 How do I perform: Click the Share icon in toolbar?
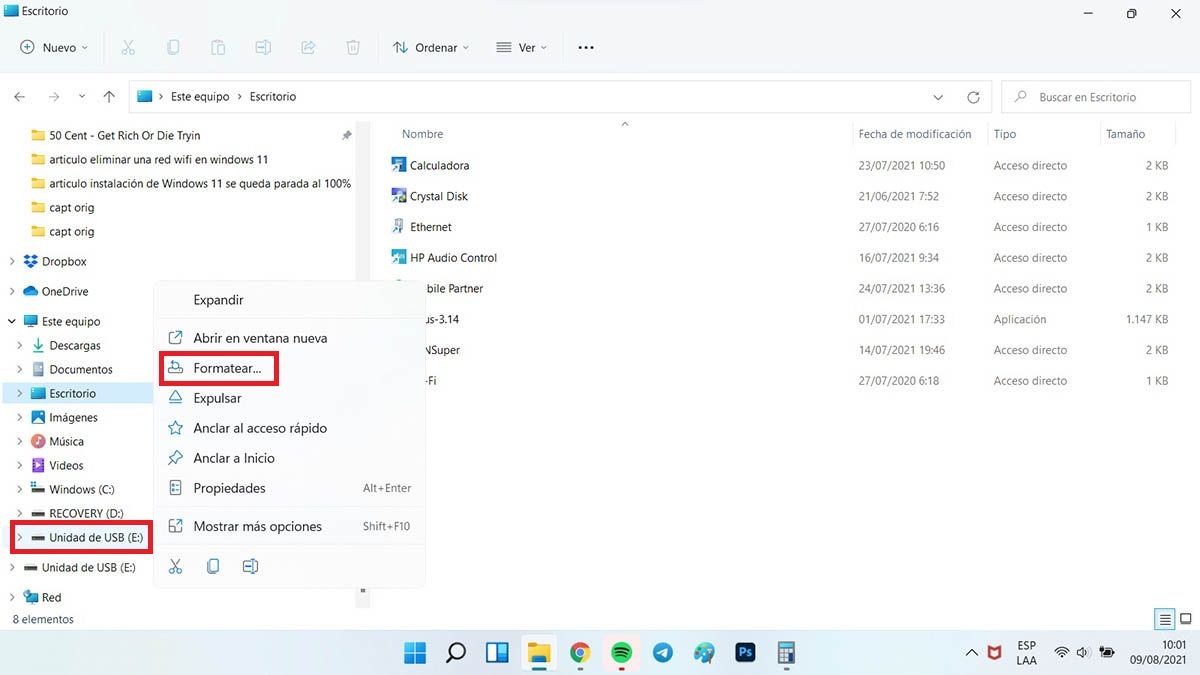[308, 47]
